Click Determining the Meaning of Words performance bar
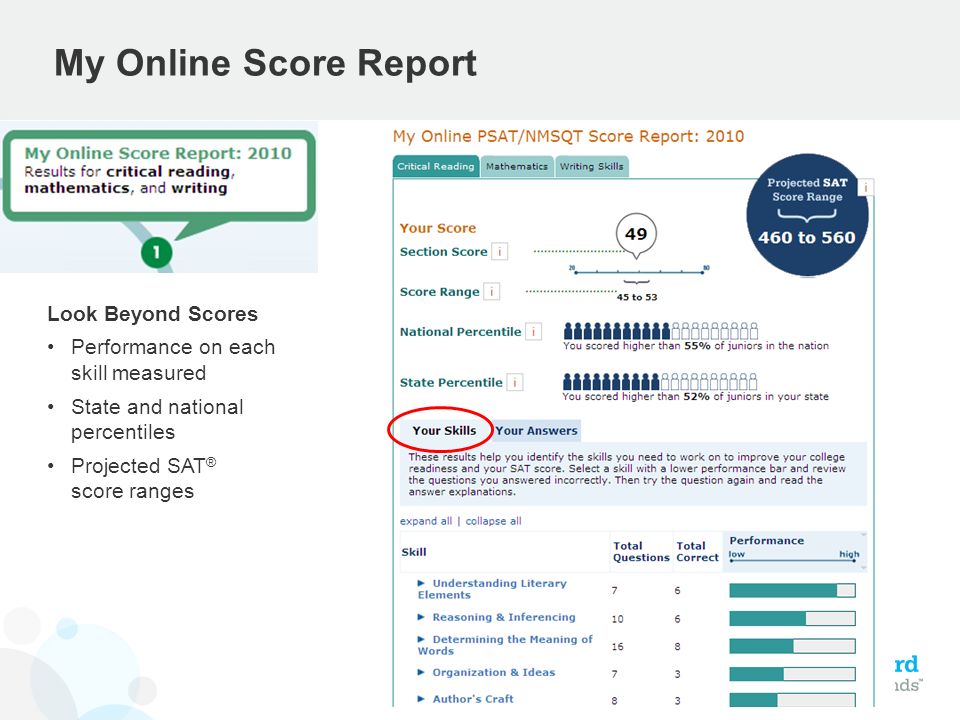Viewport: 960px width, 720px height. [792, 646]
